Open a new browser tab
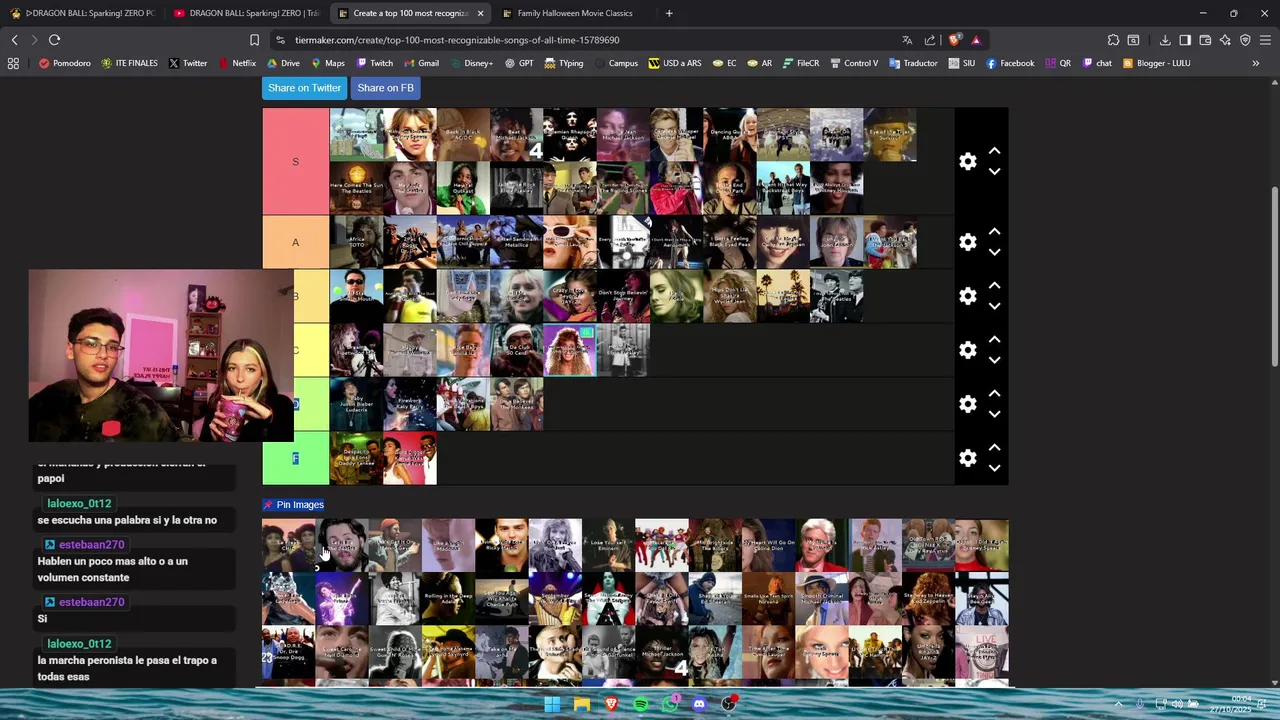 coord(669,13)
